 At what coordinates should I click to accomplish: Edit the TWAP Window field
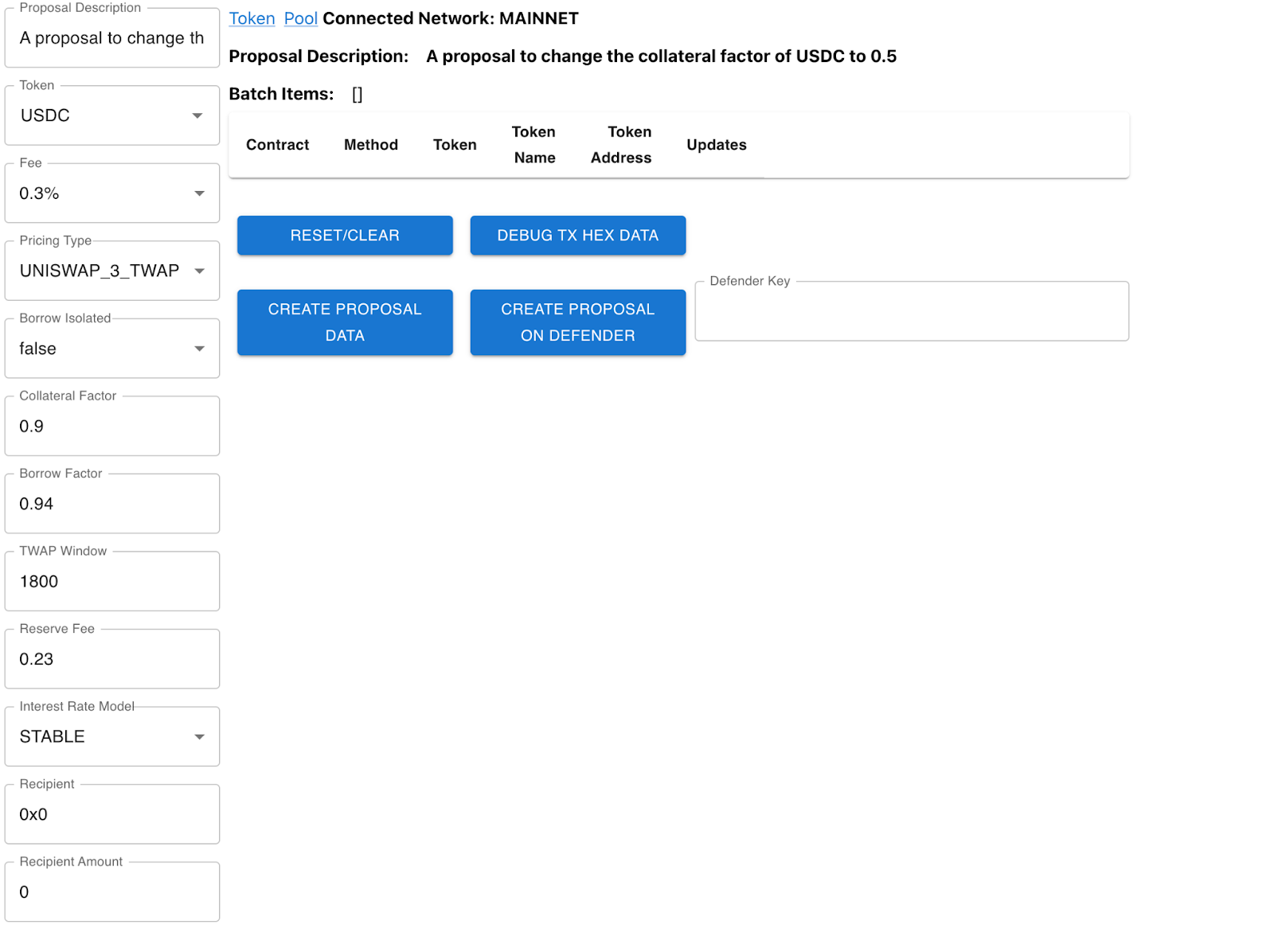[112, 581]
